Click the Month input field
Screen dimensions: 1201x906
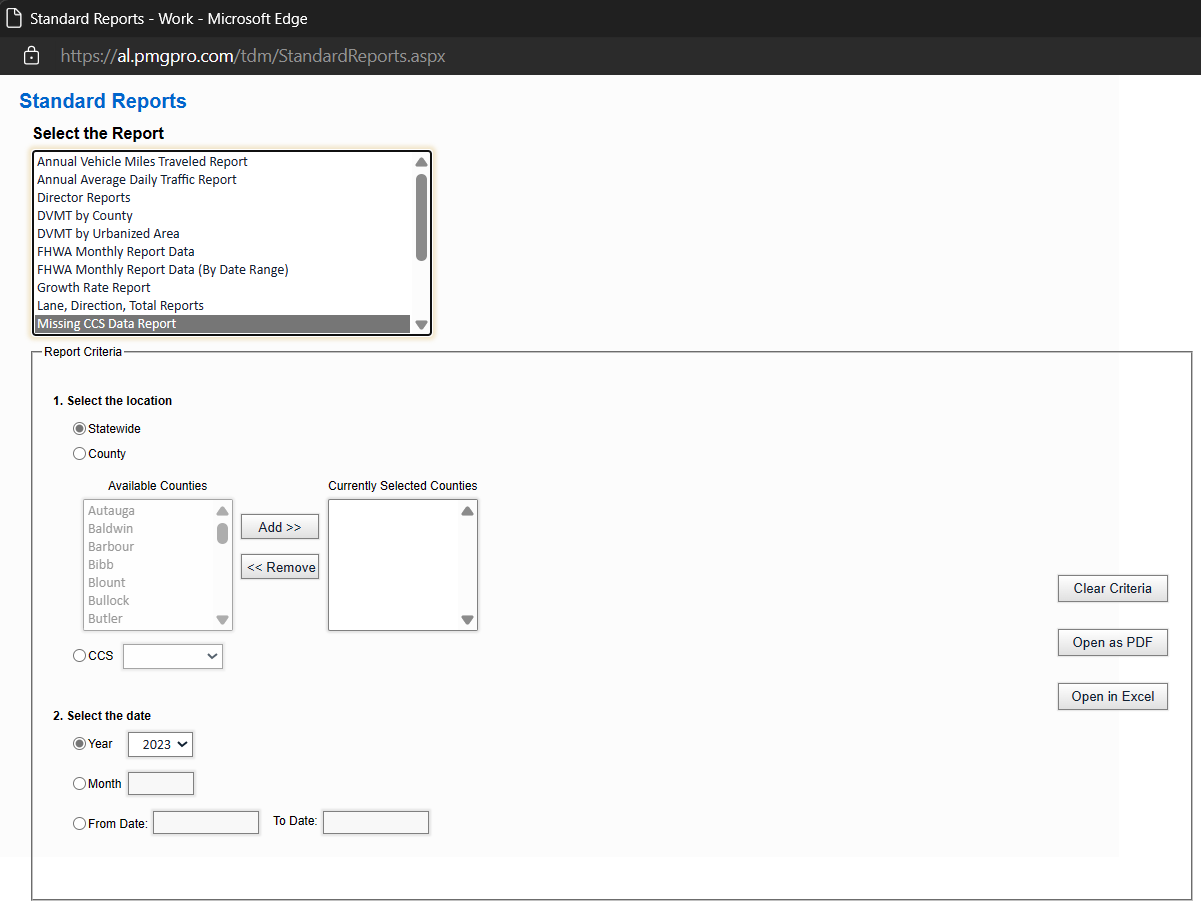(x=161, y=783)
